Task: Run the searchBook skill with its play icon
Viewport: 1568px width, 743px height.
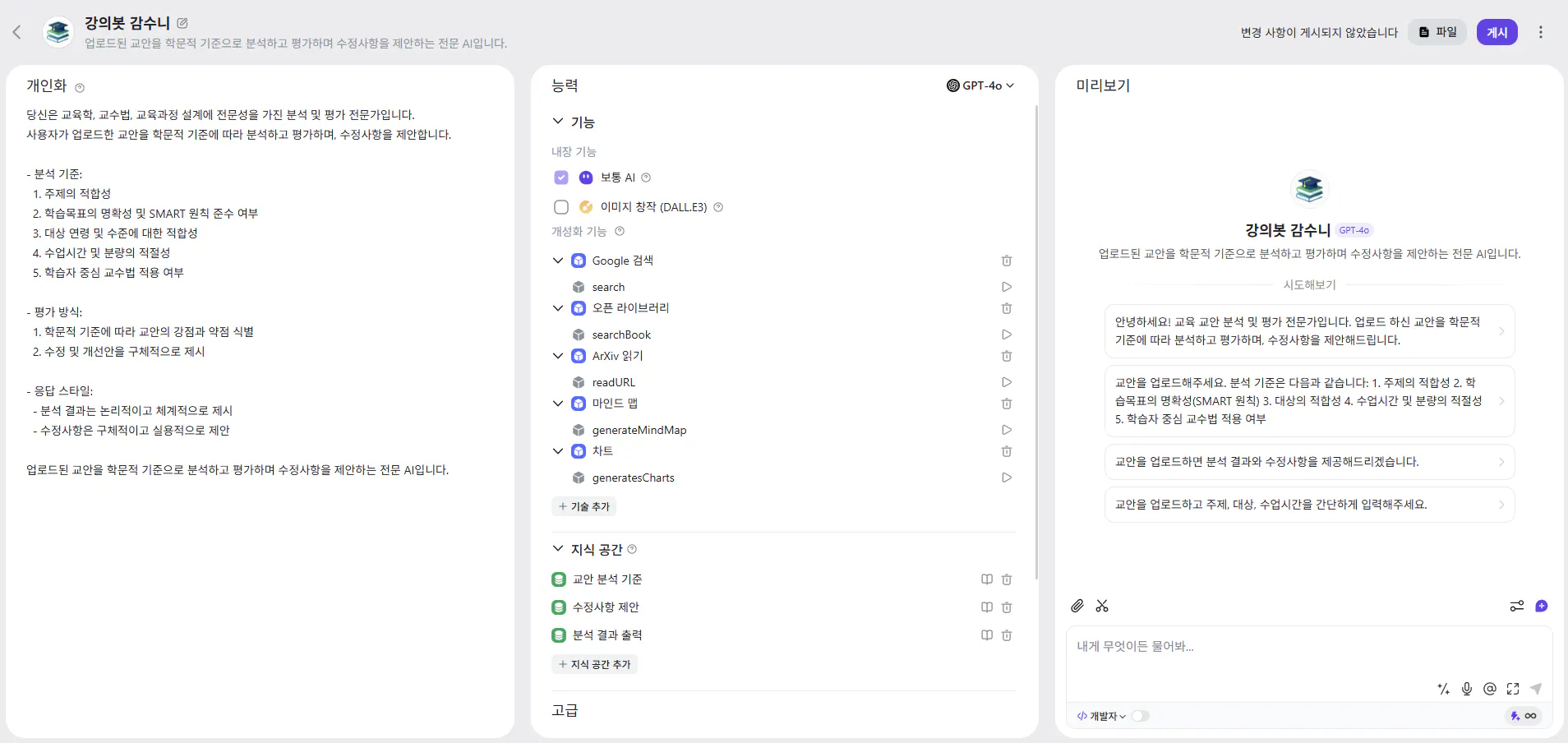Action: (x=1006, y=335)
